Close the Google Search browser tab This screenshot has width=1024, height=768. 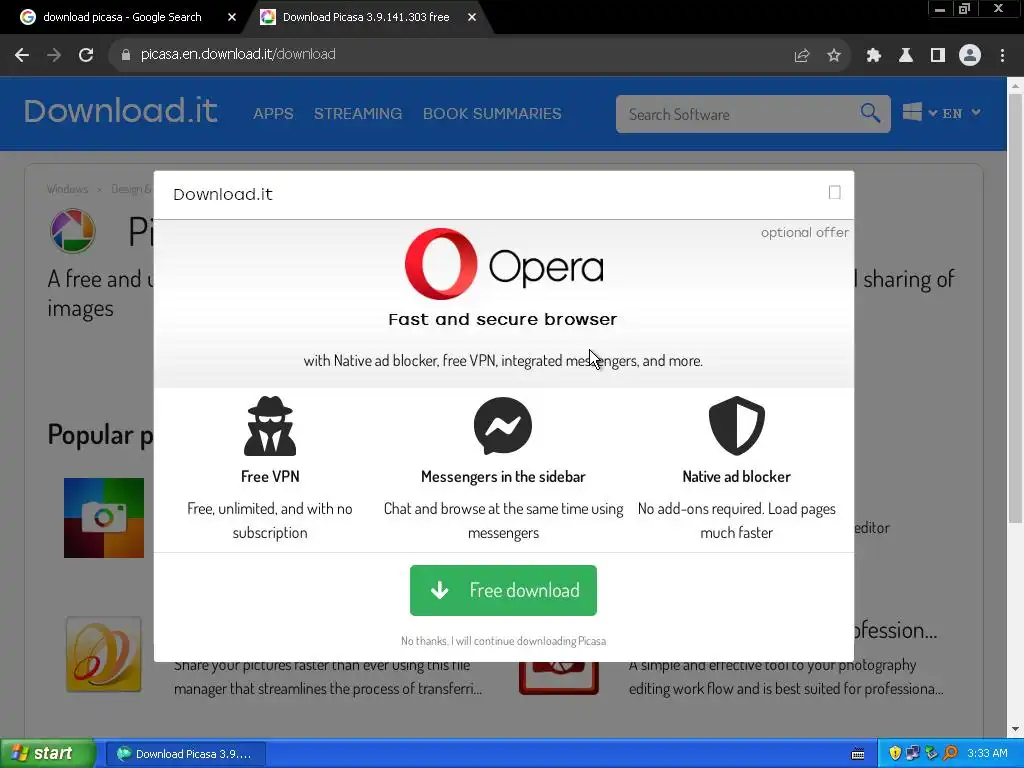232,17
